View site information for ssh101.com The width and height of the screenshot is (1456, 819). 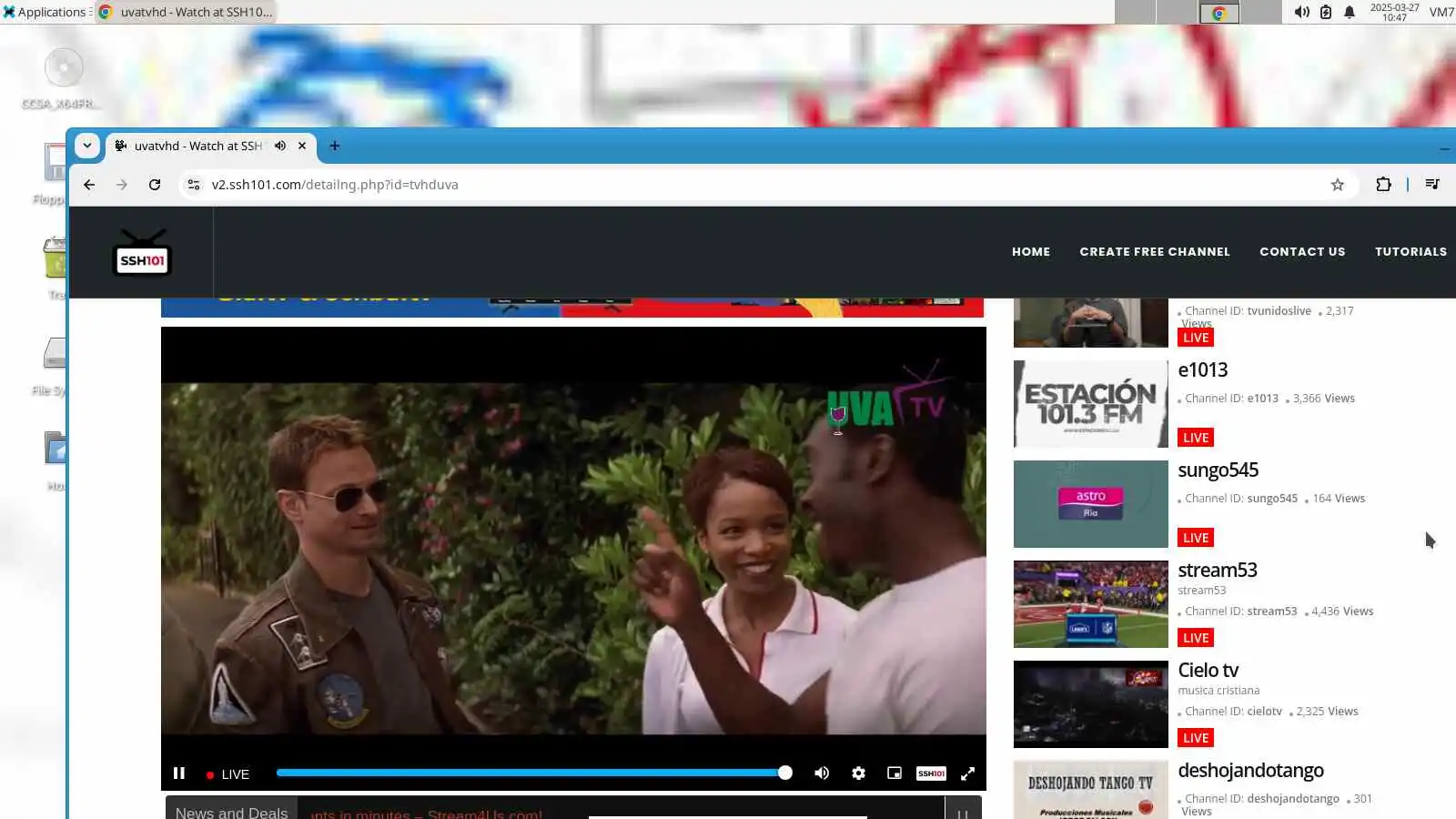tap(193, 185)
